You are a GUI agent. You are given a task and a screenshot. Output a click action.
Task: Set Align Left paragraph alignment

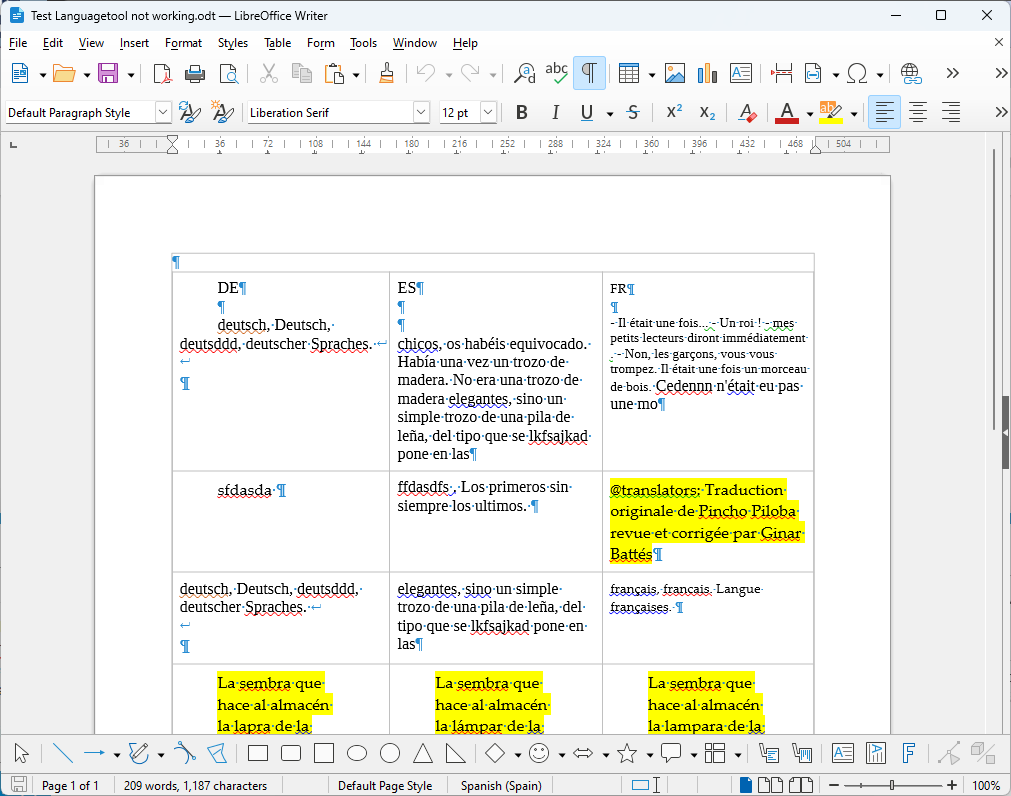[884, 112]
